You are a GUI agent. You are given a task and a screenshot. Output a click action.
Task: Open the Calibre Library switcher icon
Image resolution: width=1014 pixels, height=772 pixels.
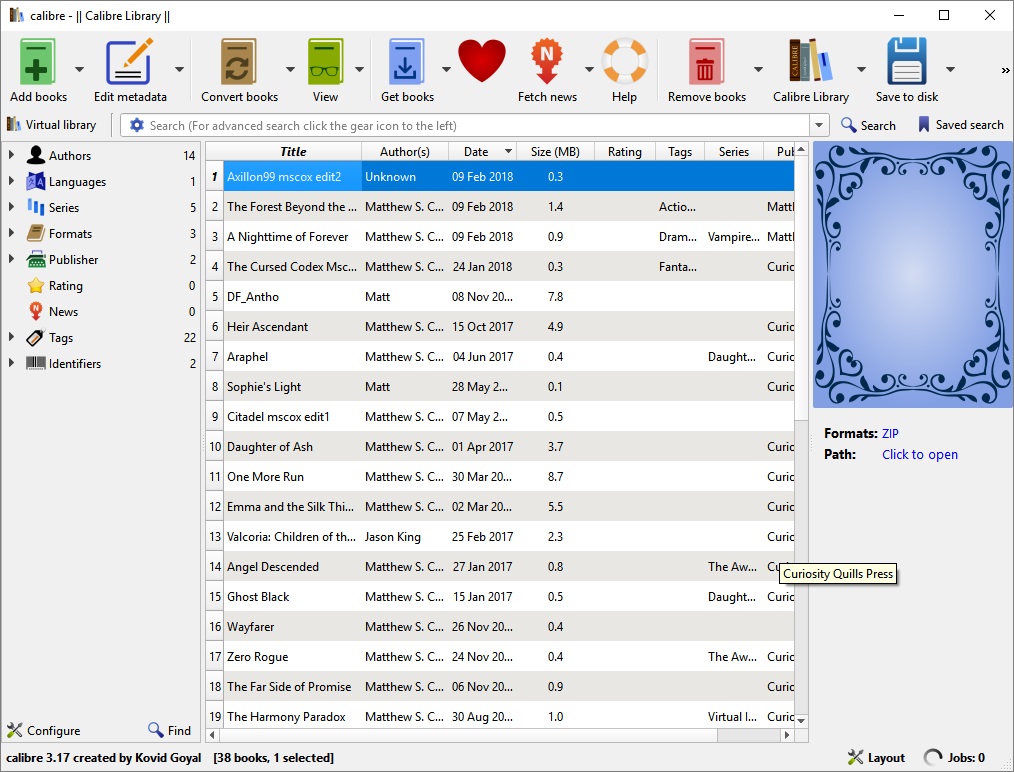pyautogui.click(x=810, y=60)
